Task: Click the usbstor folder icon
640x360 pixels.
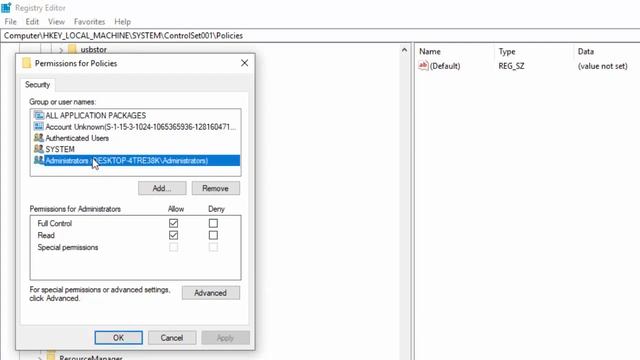Action: (x=72, y=49)
